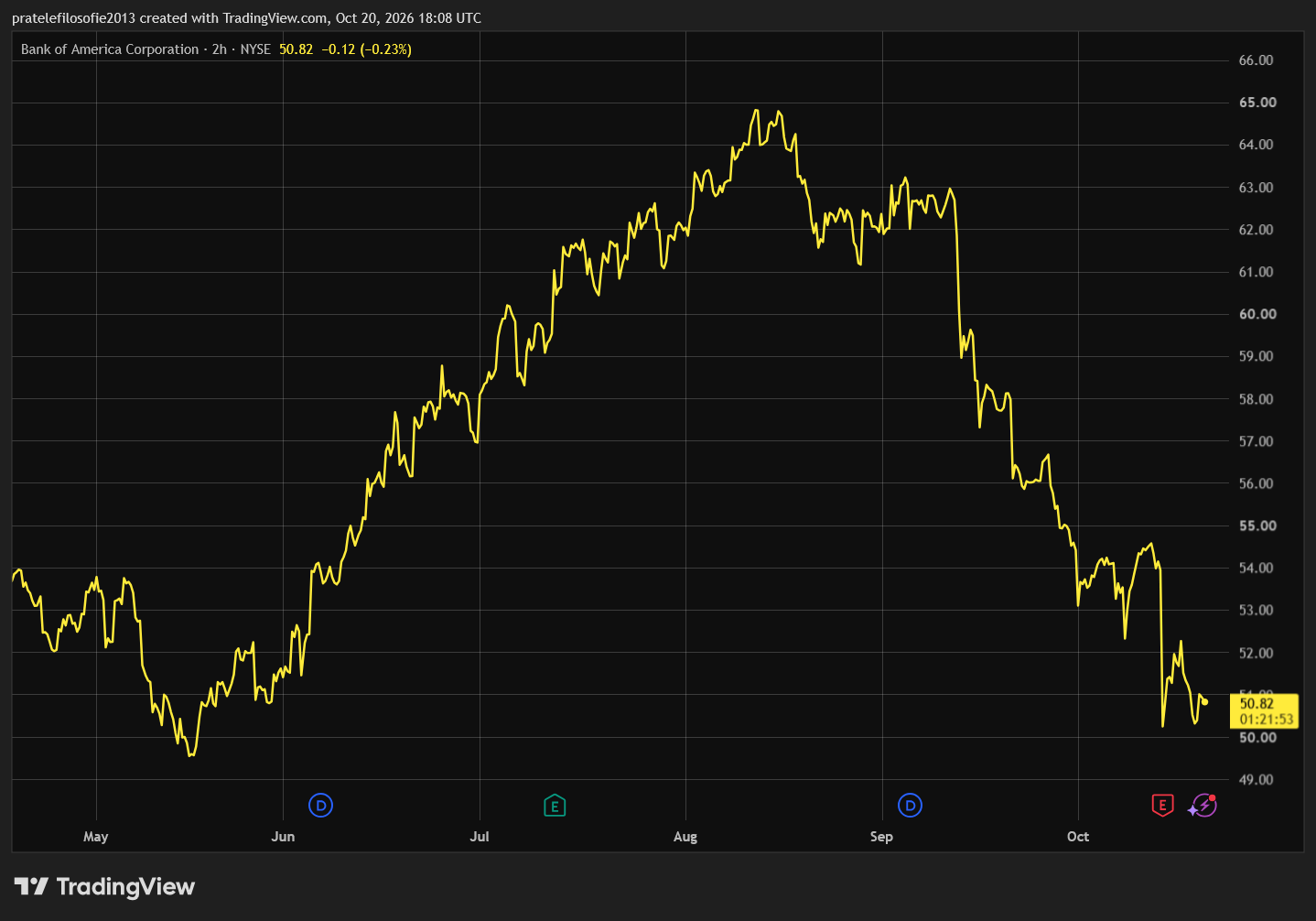Click the TradingView wordmark text
The image size is (1316, 921).
(125, 886)
